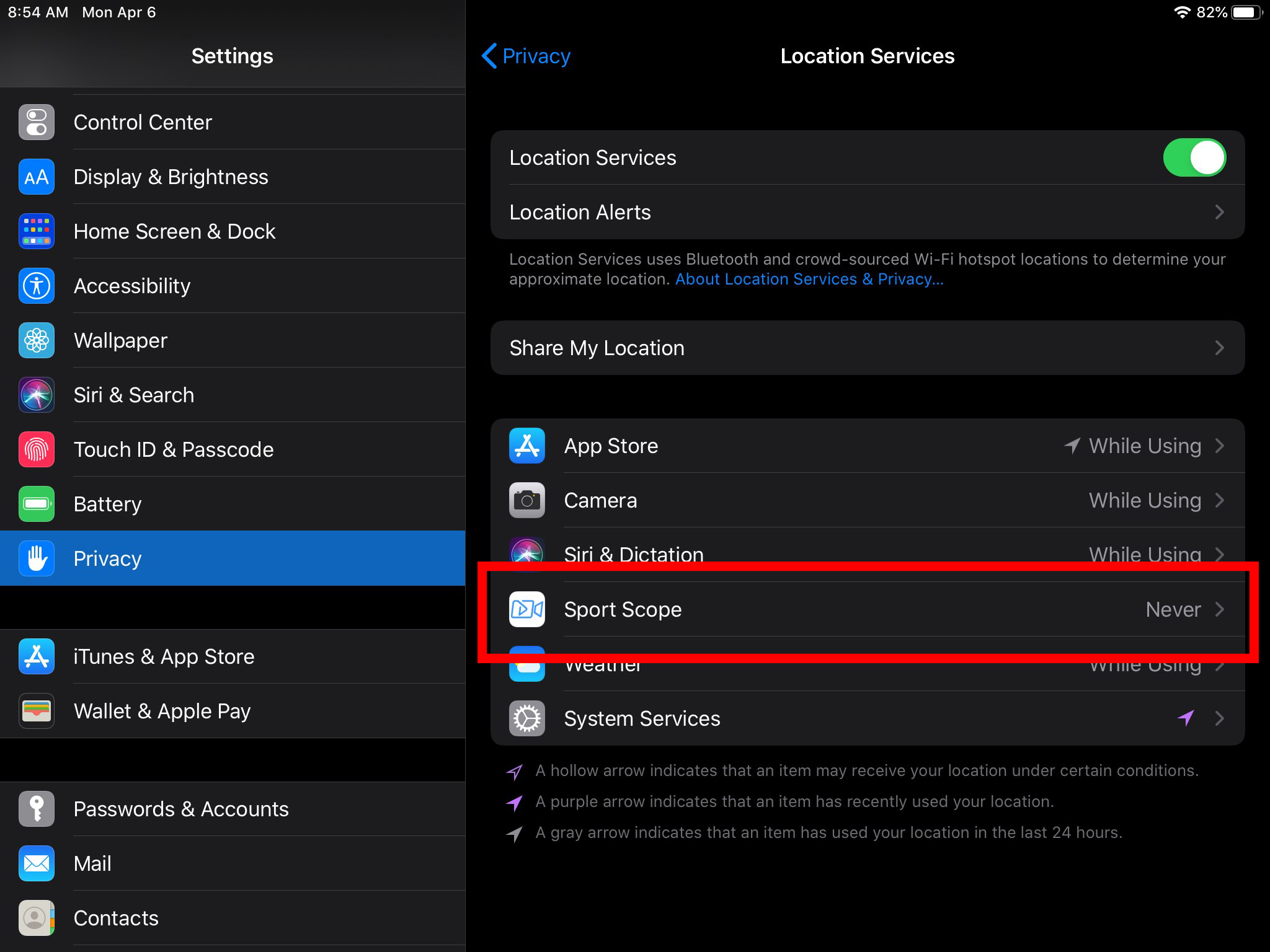Screen dimensions: 1270x952
Task: Tap the Wallet & Apple Pay card icon
Action: (37, 711)
